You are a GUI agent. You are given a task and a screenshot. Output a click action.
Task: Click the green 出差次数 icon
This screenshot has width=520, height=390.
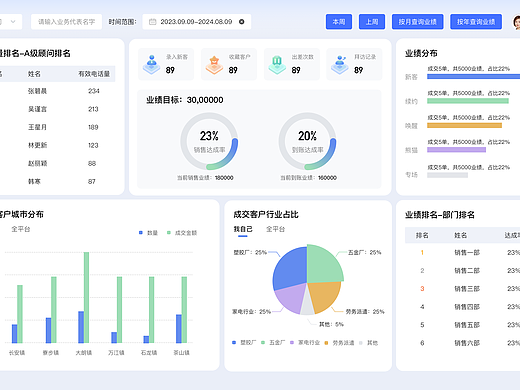click(x=277, y=65)
